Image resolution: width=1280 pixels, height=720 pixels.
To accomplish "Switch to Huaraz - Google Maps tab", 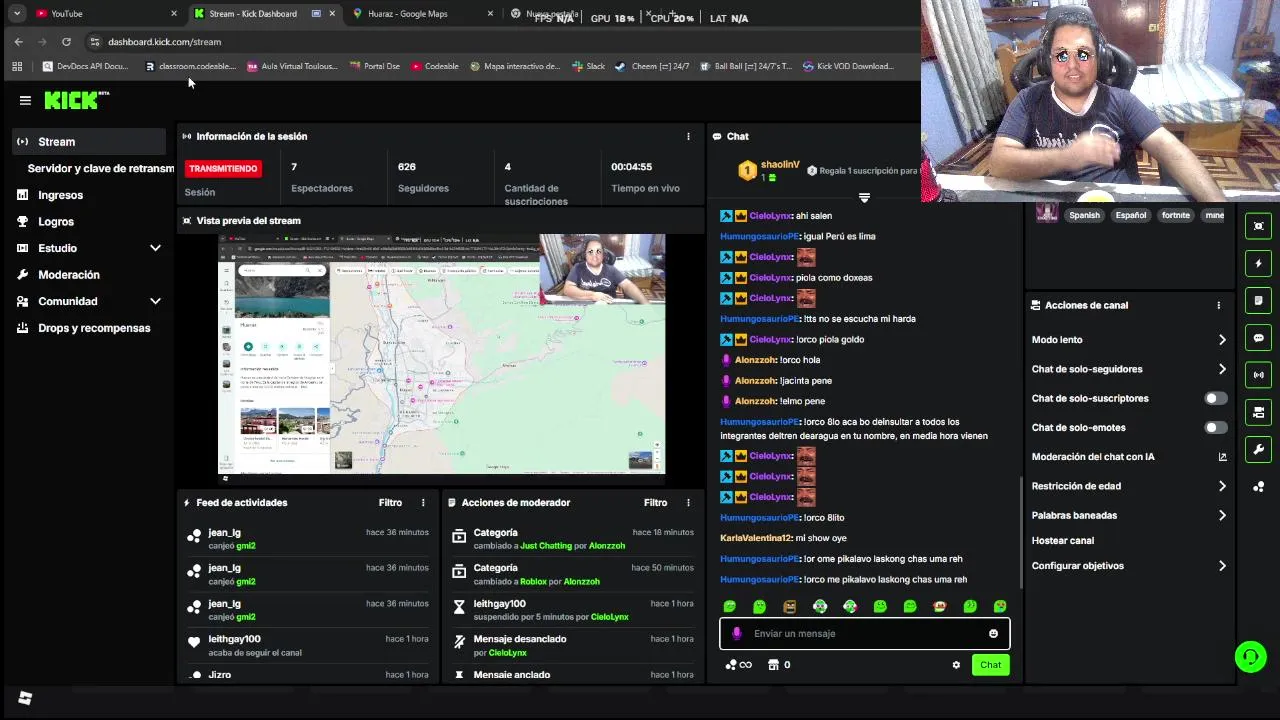I will point(422,14).
